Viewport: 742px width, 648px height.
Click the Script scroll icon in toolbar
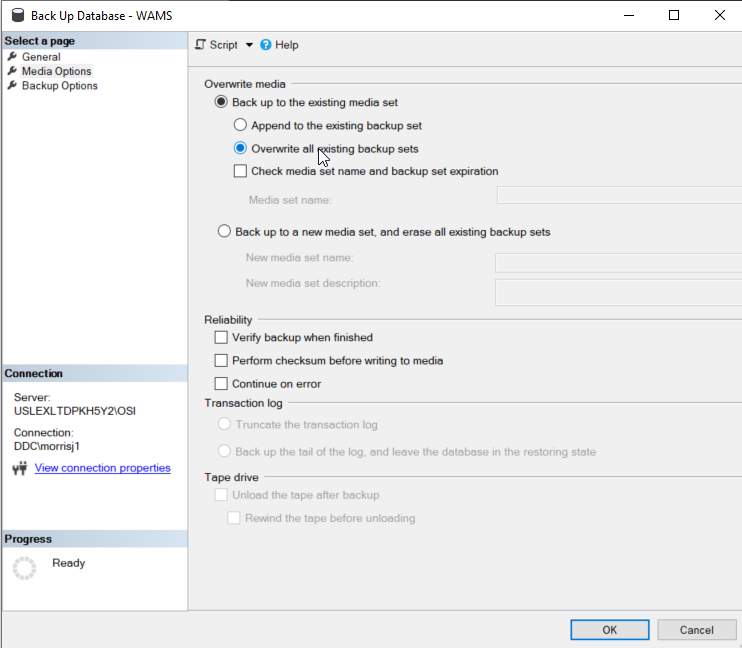[x=200, y=45]
